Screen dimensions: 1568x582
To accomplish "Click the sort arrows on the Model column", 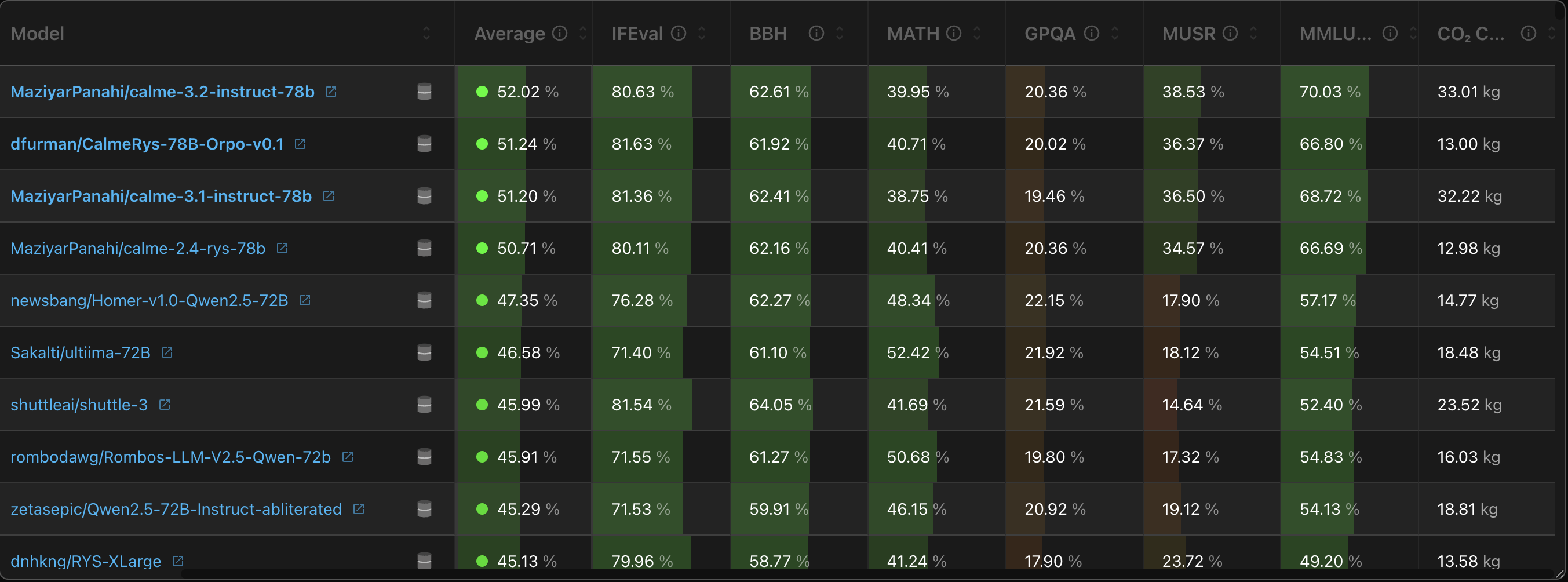I will (425, 34).
